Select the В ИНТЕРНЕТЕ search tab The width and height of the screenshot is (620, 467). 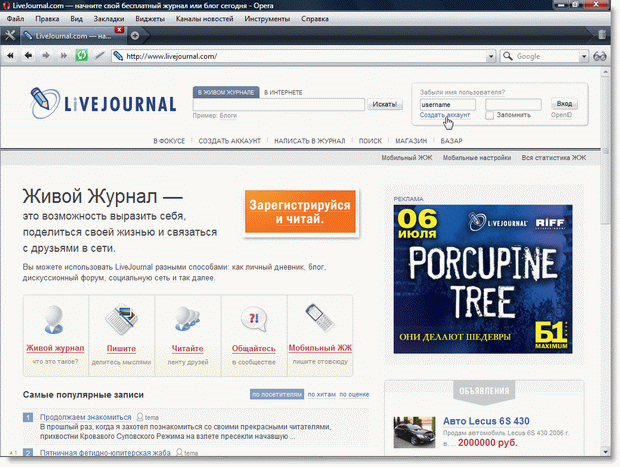click(283, 92)
